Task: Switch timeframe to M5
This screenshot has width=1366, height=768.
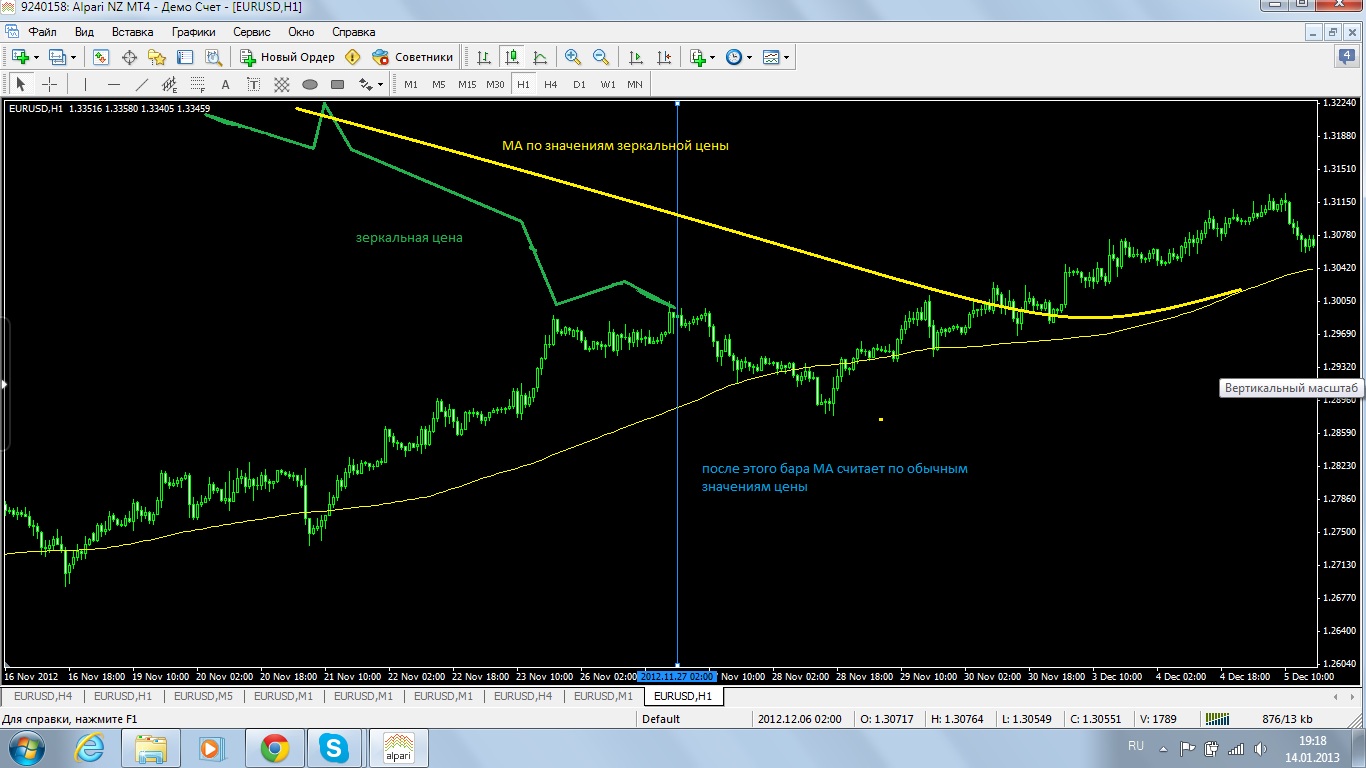Action: [x=438, y=84]
